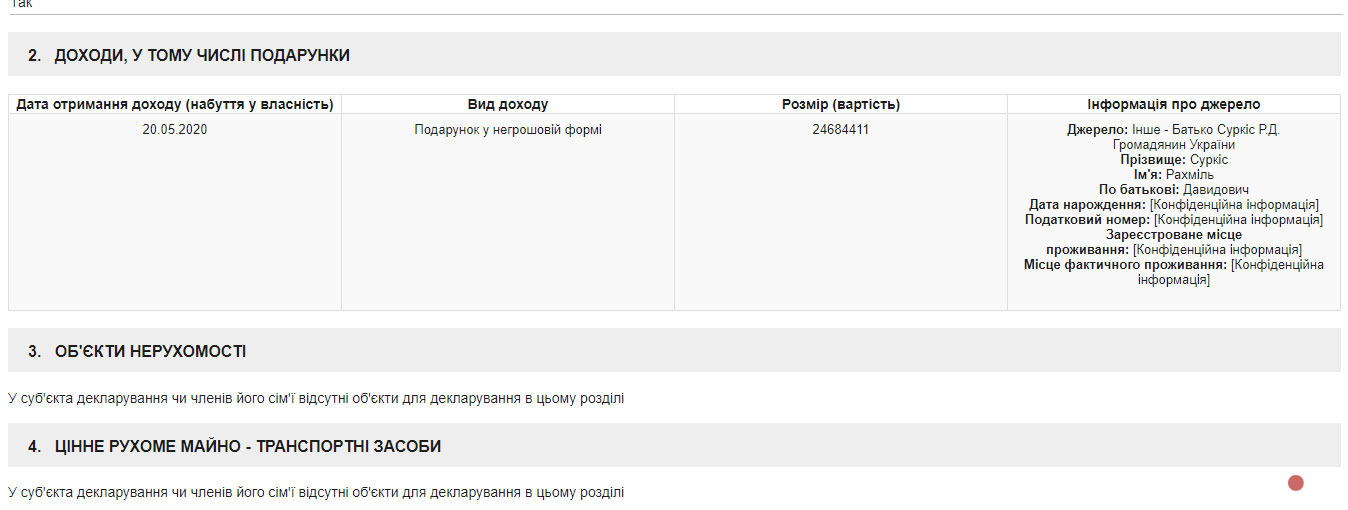The height and width of the screenshot is (510, 1348).
Task: Select the patronymic line "По батькові: Давидович"
Action: (x=1173, y=189)
